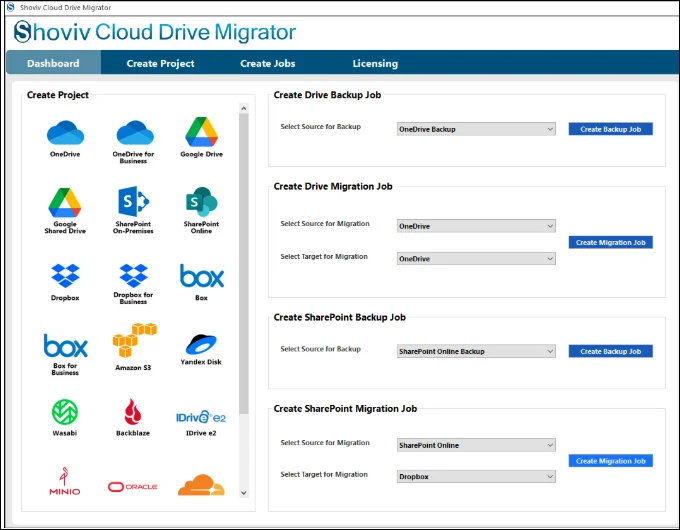
Task: Select the Wasabi storage icon
Action: [x=65, y=412]
